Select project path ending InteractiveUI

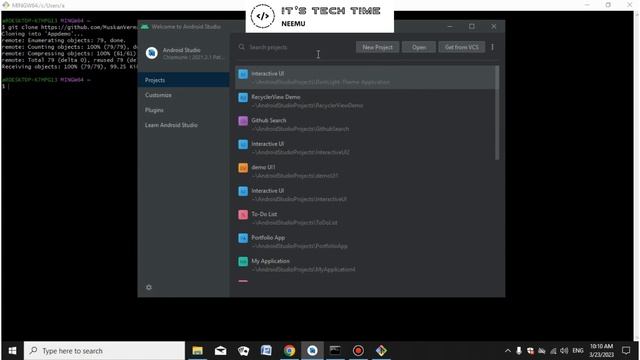click(x=299, y=199)
